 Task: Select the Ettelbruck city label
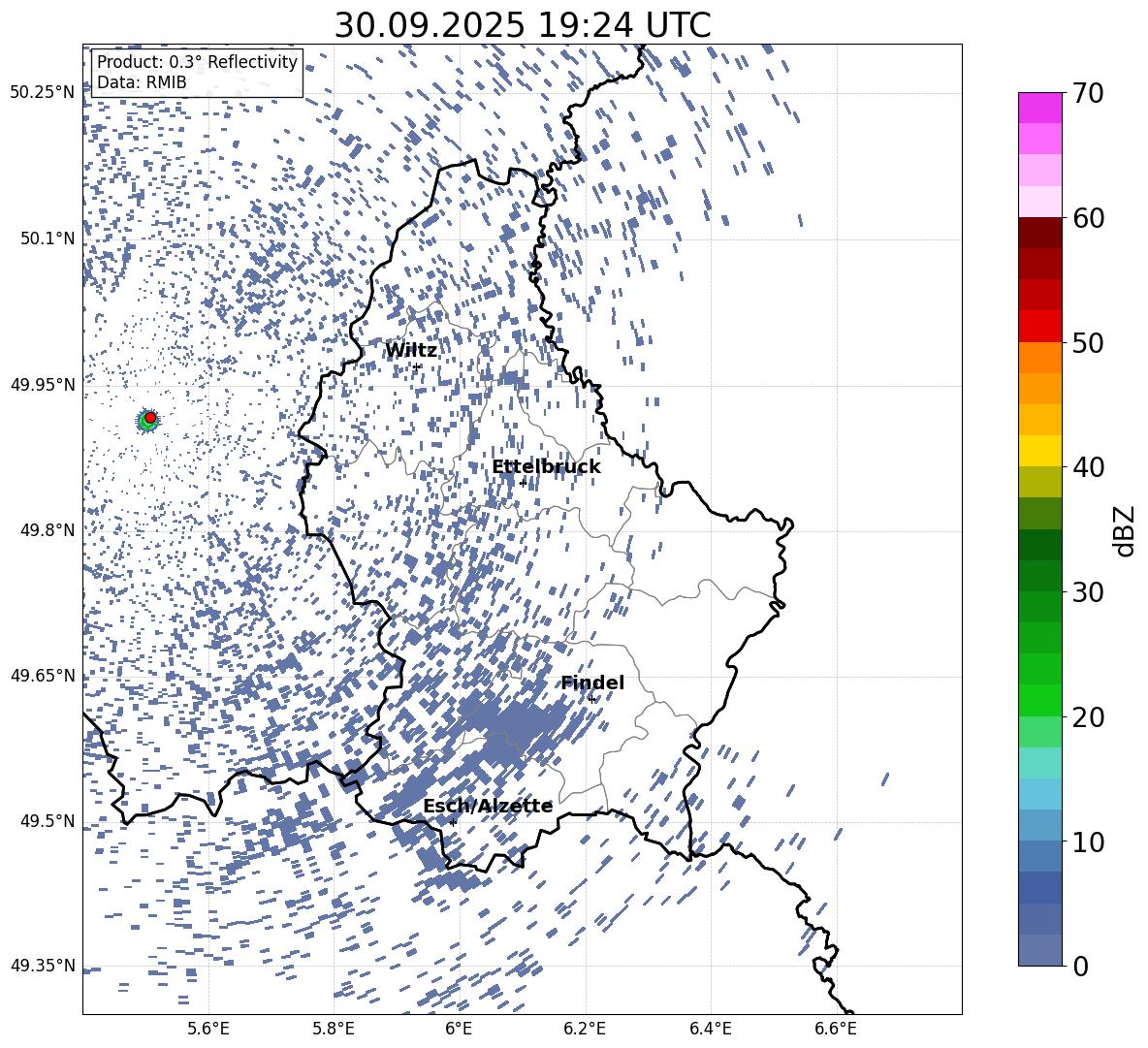coord(545,467)
